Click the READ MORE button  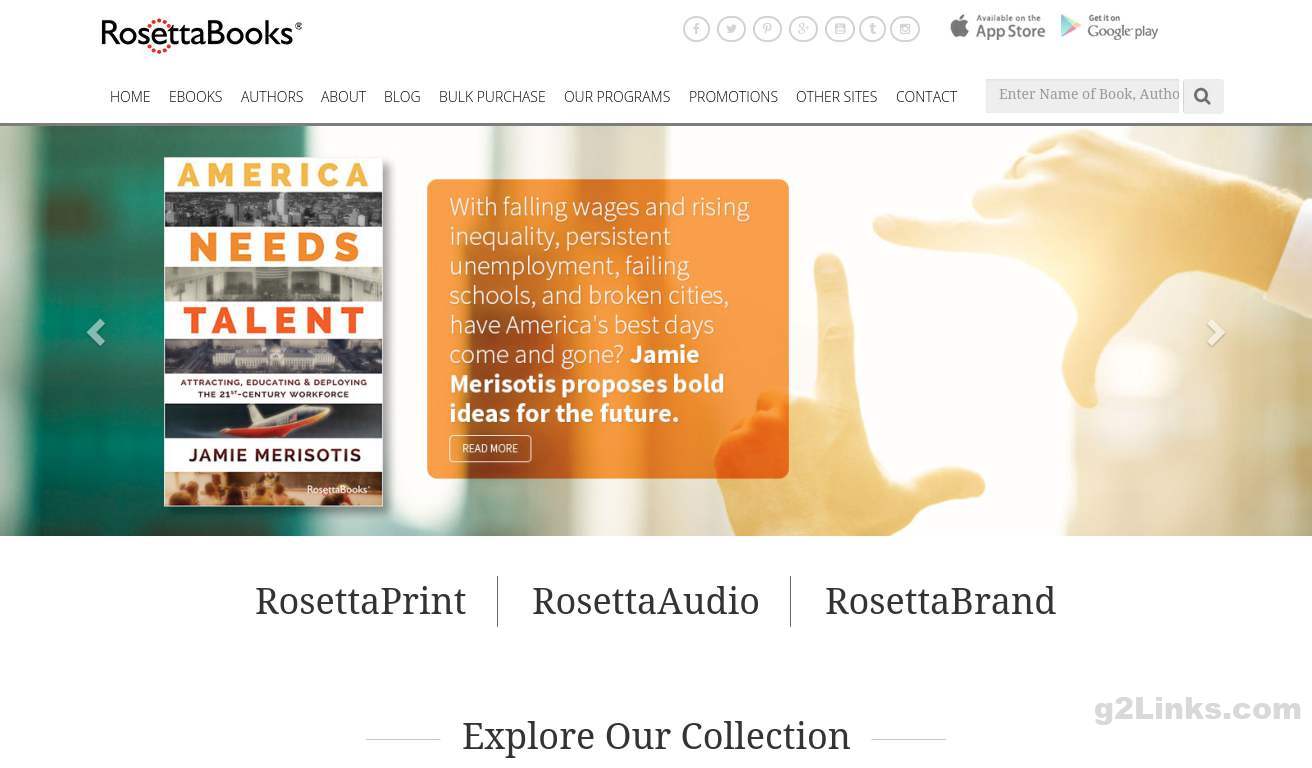(490, 448)
